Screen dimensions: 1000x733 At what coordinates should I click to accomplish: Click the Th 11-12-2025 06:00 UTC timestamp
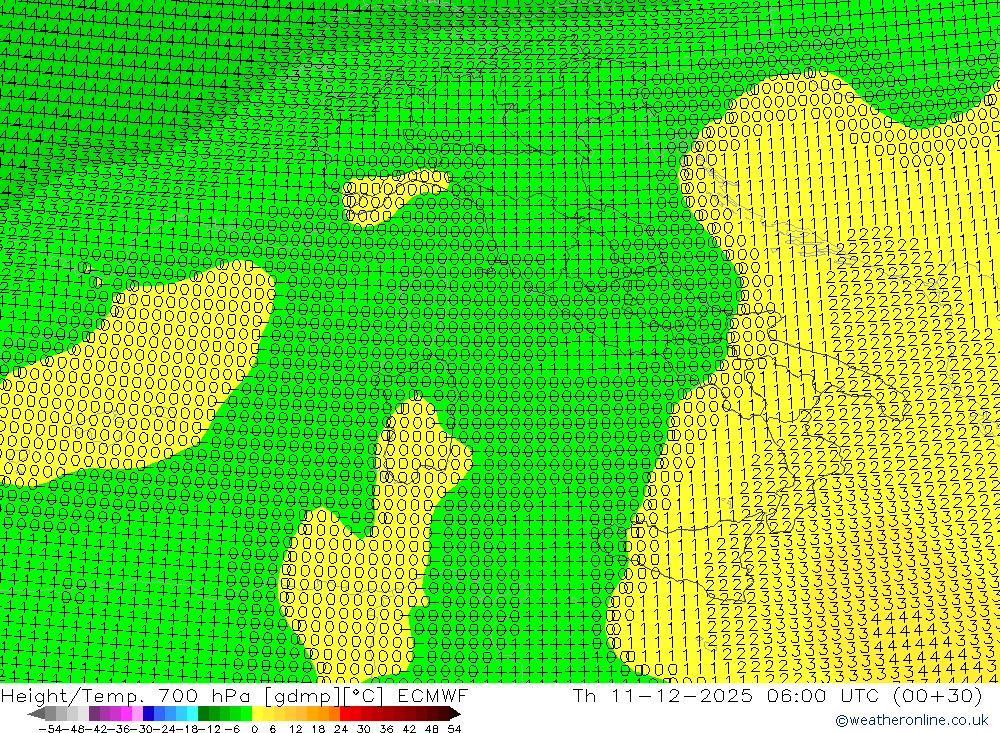[x=726, y=695]
